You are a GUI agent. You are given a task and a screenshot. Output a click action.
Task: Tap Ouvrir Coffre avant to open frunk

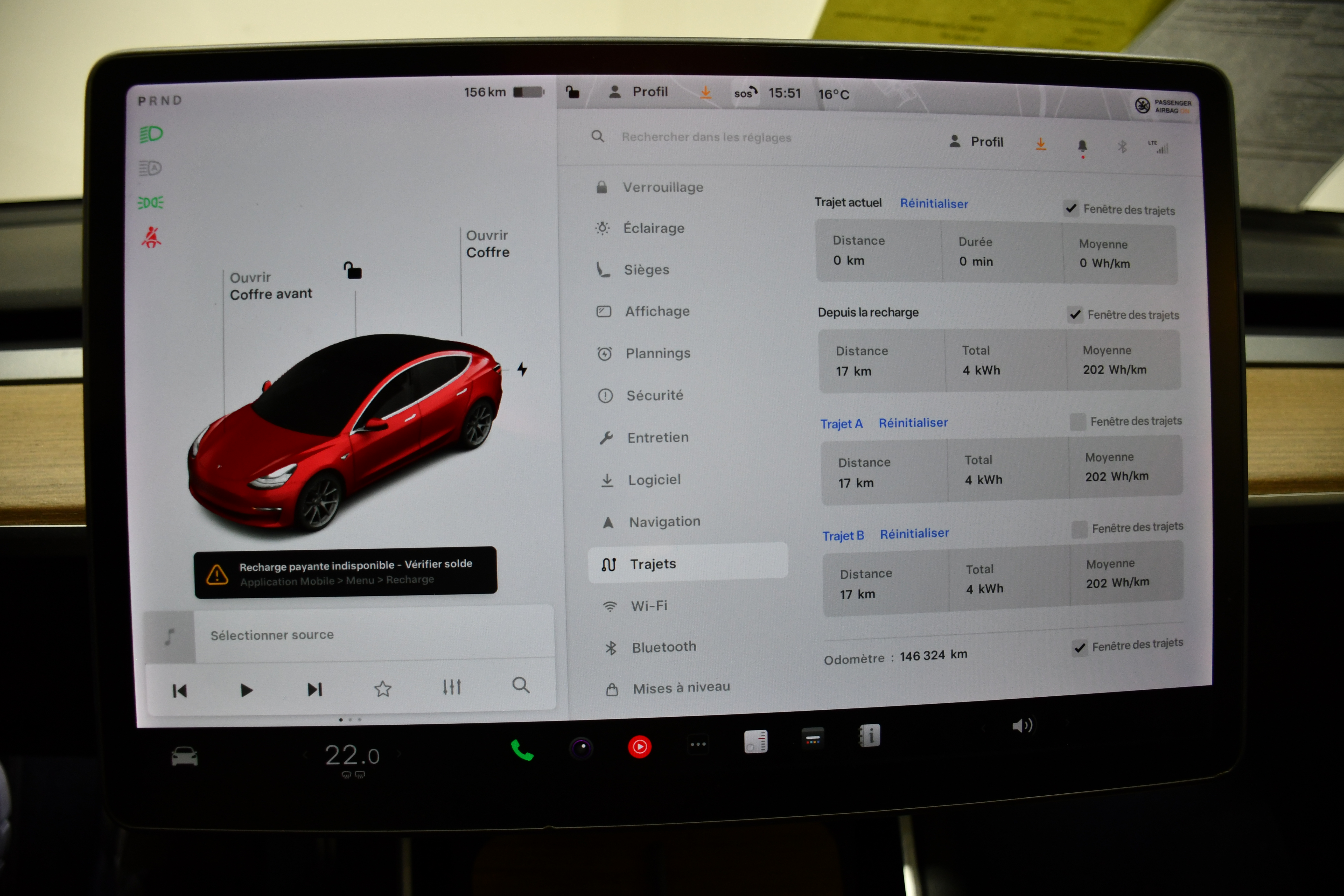coord(271,286)
